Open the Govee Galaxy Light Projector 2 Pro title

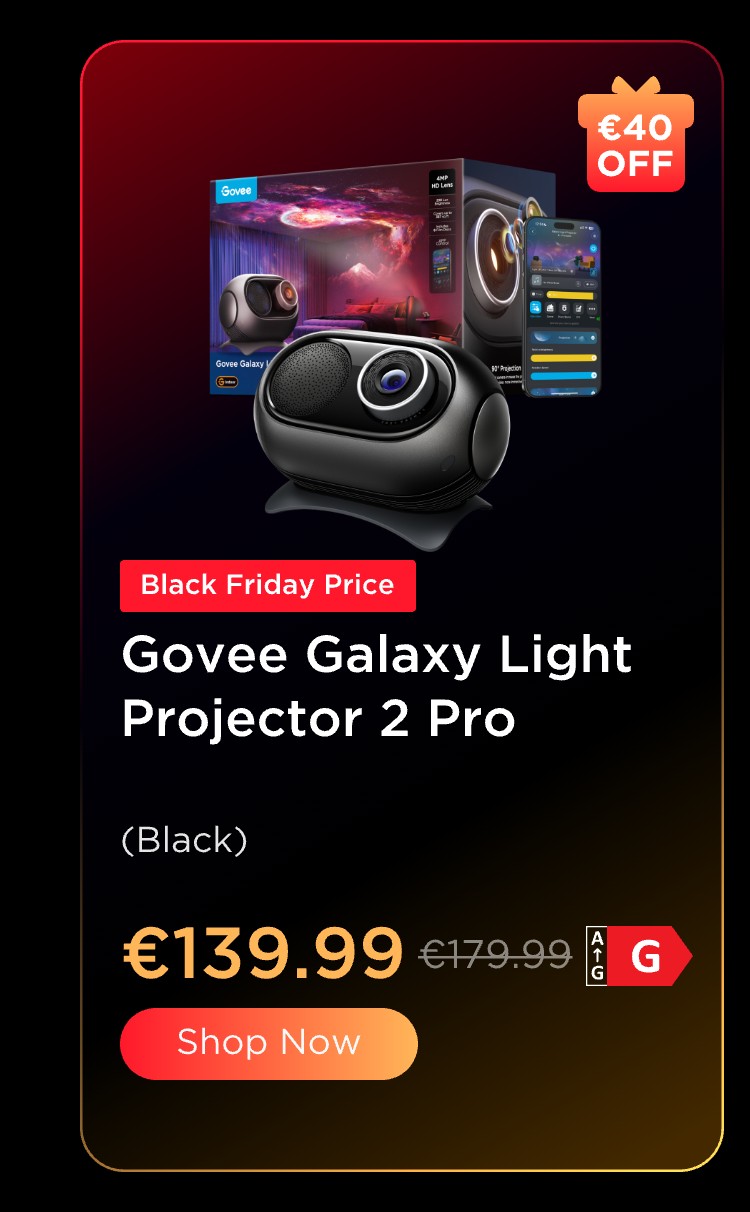(376, 687)
